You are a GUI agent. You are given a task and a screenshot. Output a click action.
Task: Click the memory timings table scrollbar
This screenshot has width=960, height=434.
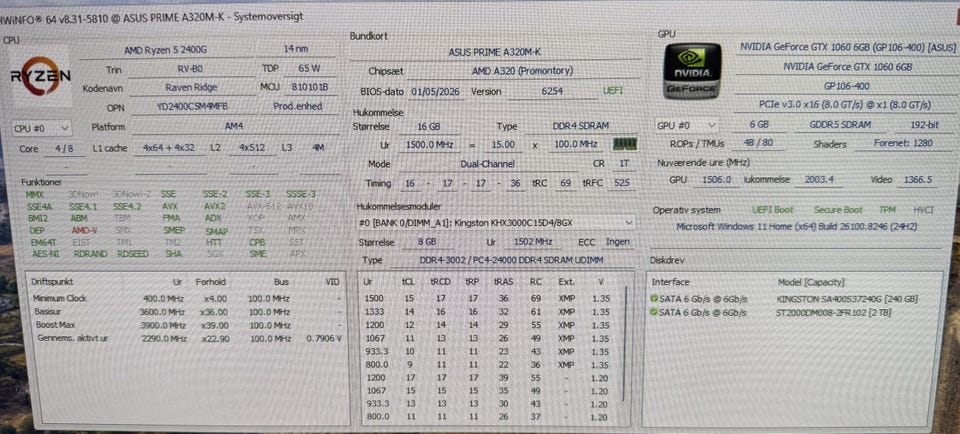(x=625, y=343)
